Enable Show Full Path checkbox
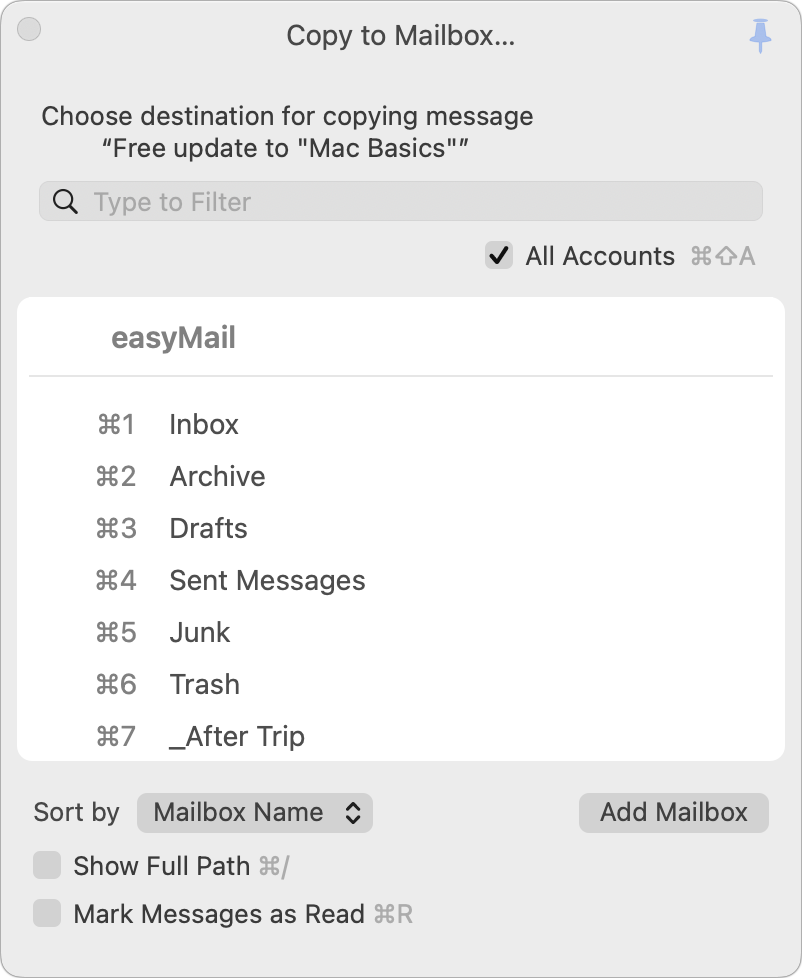 tap(47, 865)
